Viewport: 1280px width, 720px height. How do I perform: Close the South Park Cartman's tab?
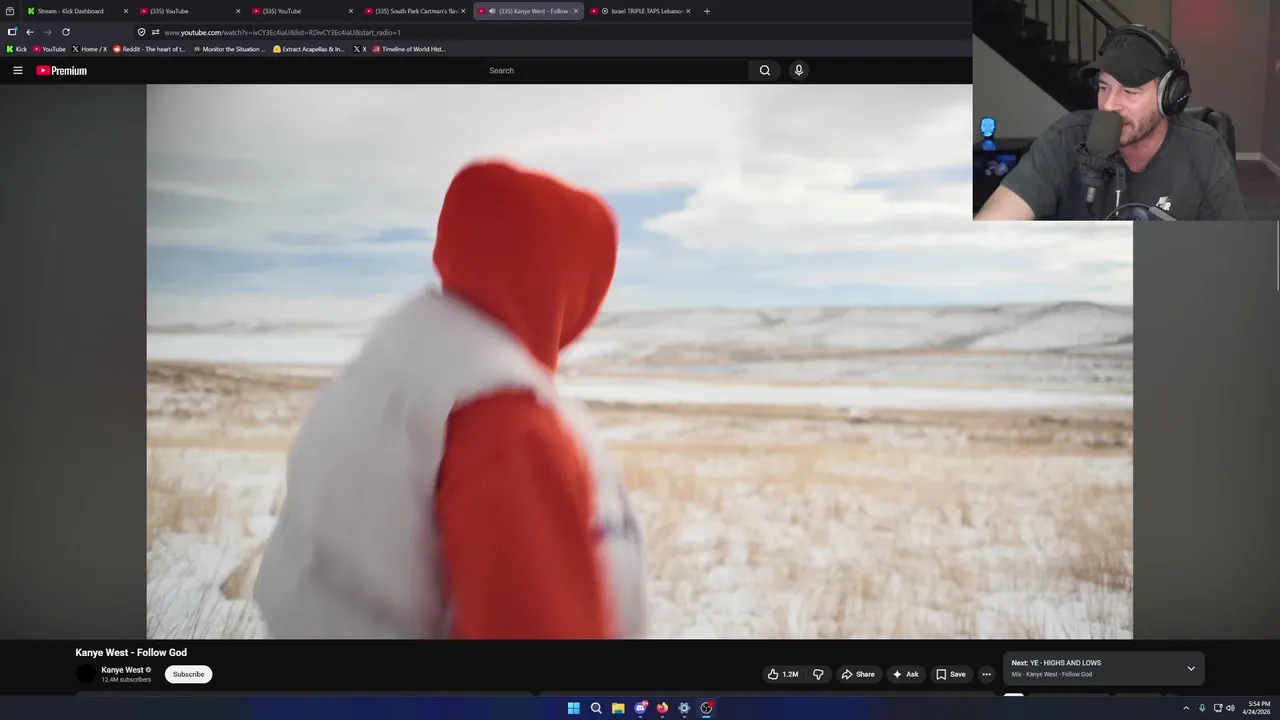tap(463, 11)
